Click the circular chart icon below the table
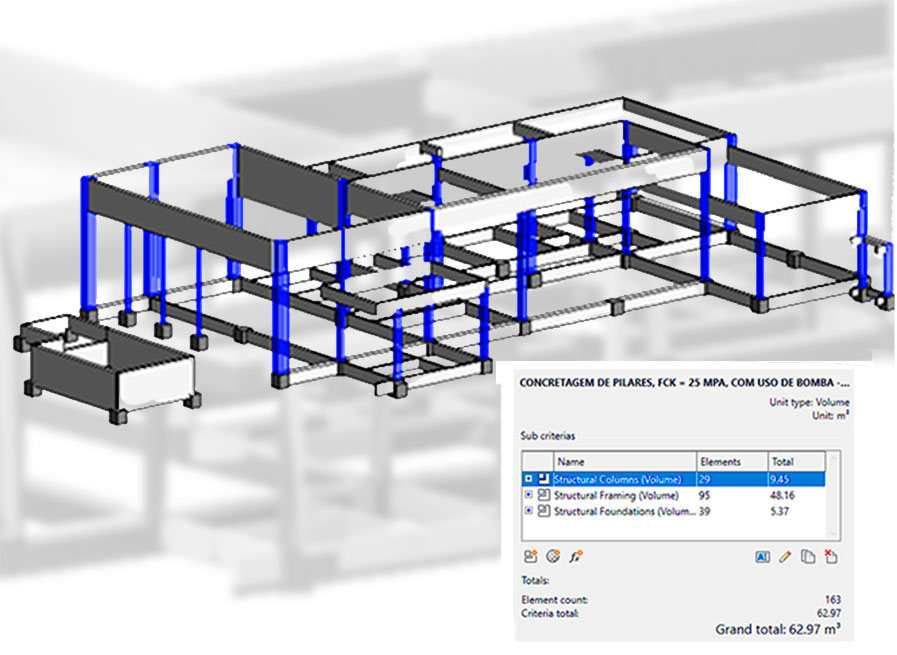897x655 pixels. 552,556
